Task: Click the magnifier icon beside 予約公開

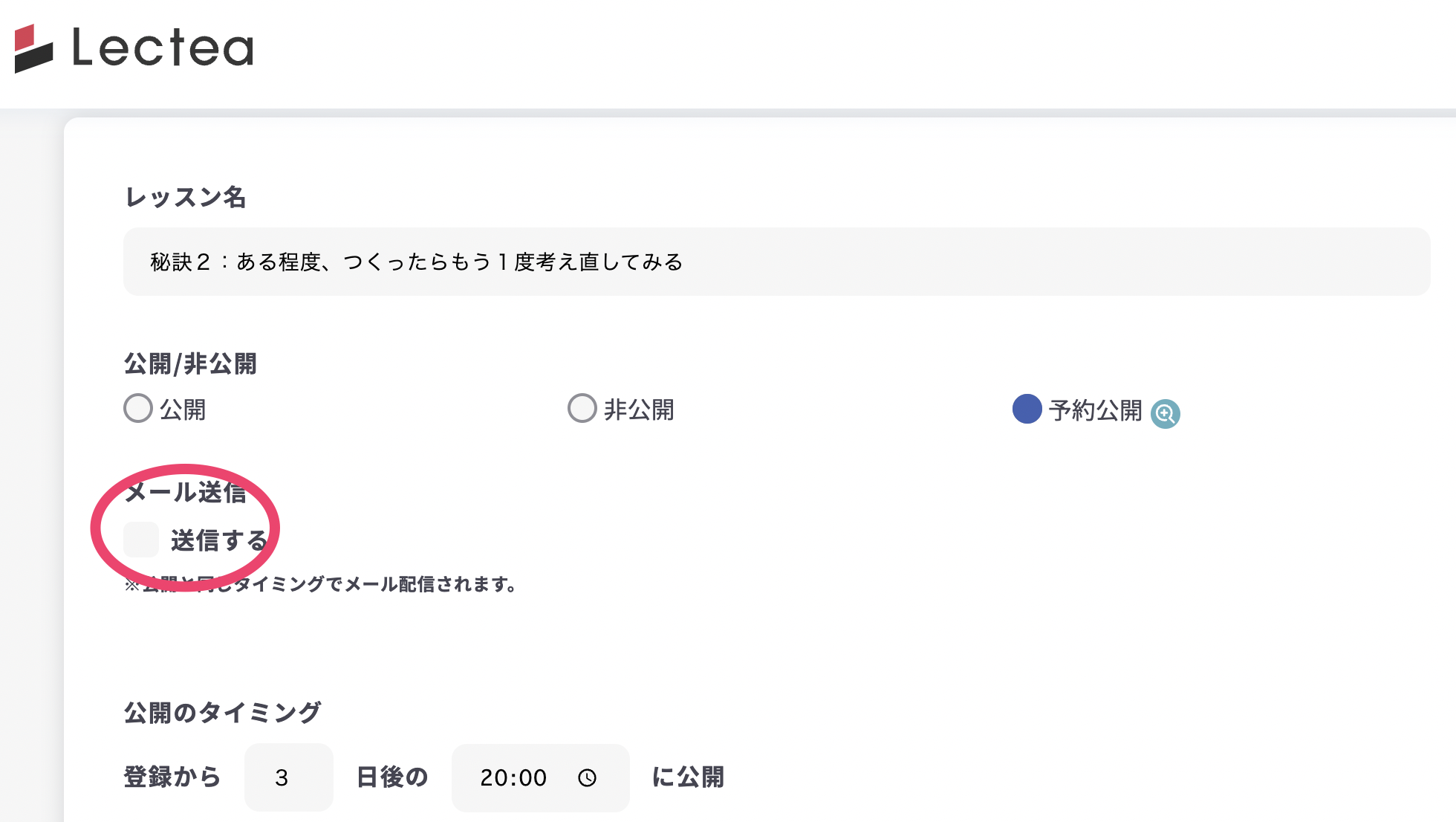Action: coord(1165,413)
